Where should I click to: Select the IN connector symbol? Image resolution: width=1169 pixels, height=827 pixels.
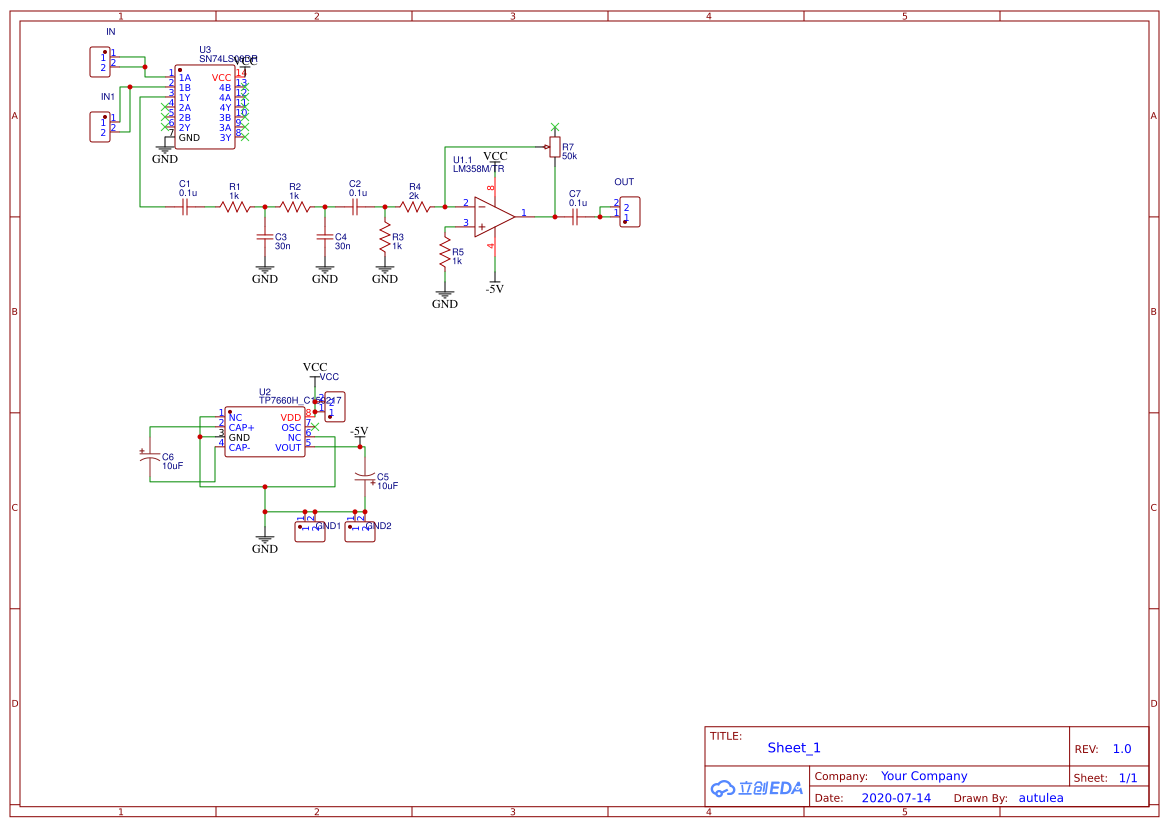click(x=100, y=62)
